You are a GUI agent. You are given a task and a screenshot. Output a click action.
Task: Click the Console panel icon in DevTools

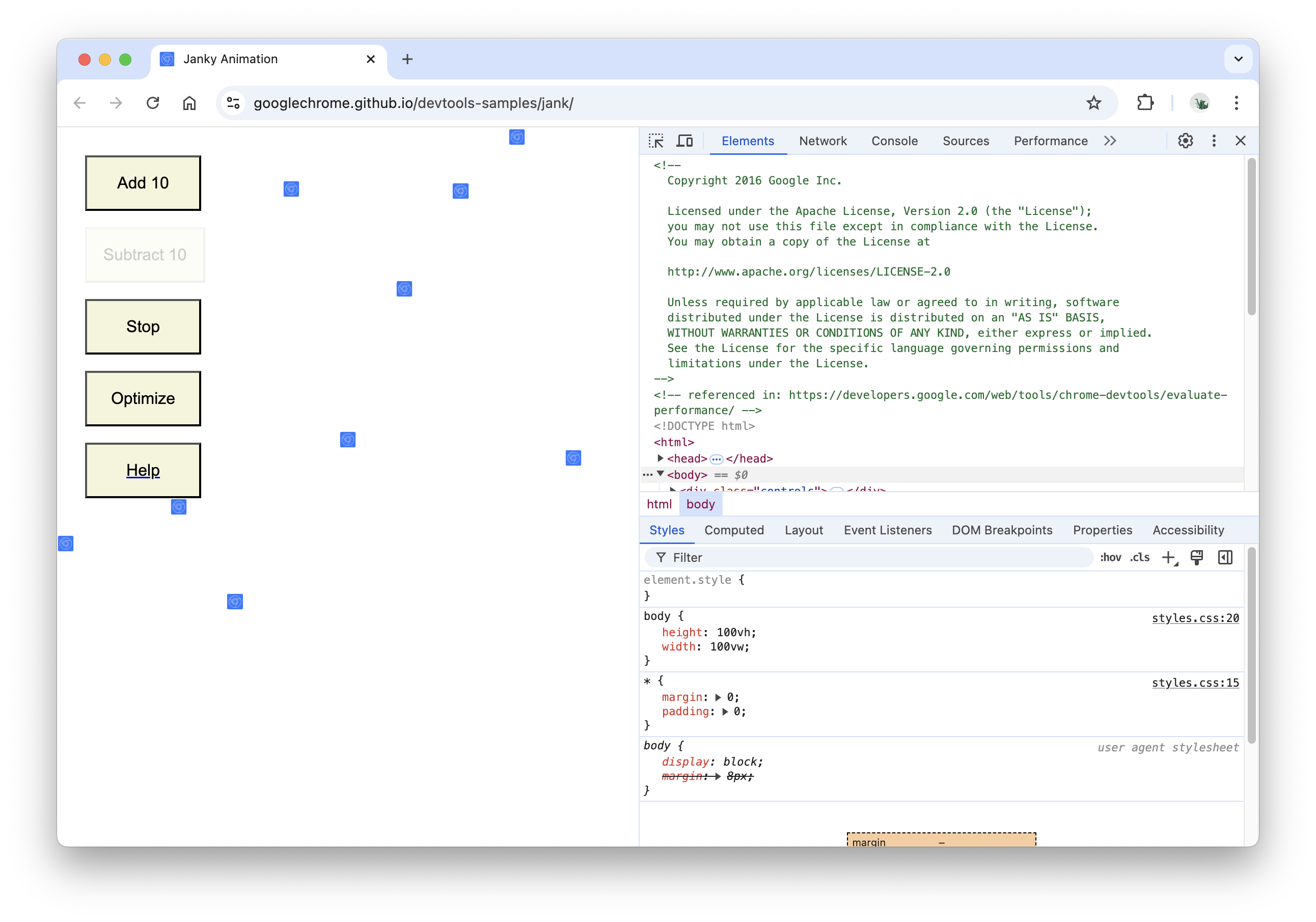pyautogui.click(x=894, y=140)
